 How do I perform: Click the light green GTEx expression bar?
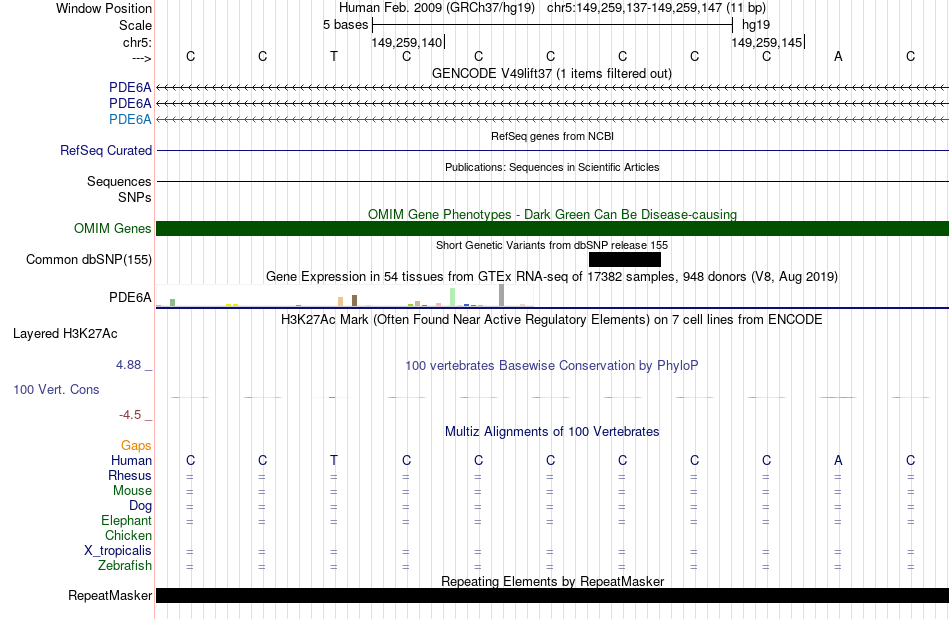click(x=453, y=297)
